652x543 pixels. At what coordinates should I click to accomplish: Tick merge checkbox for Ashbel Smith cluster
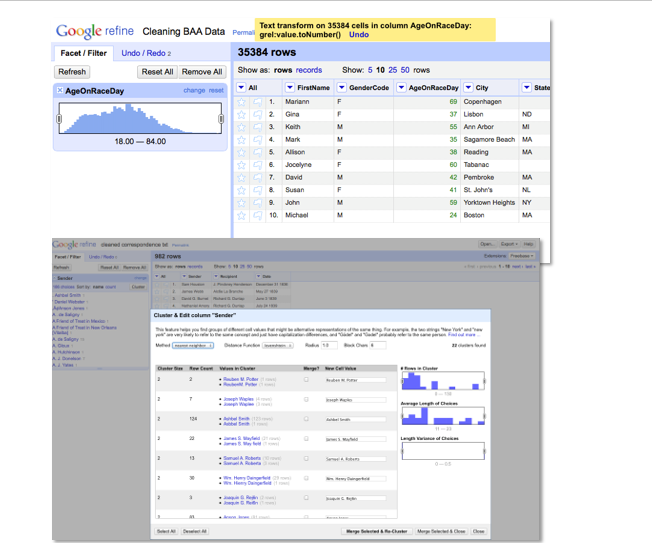click(x=306, y=419)
